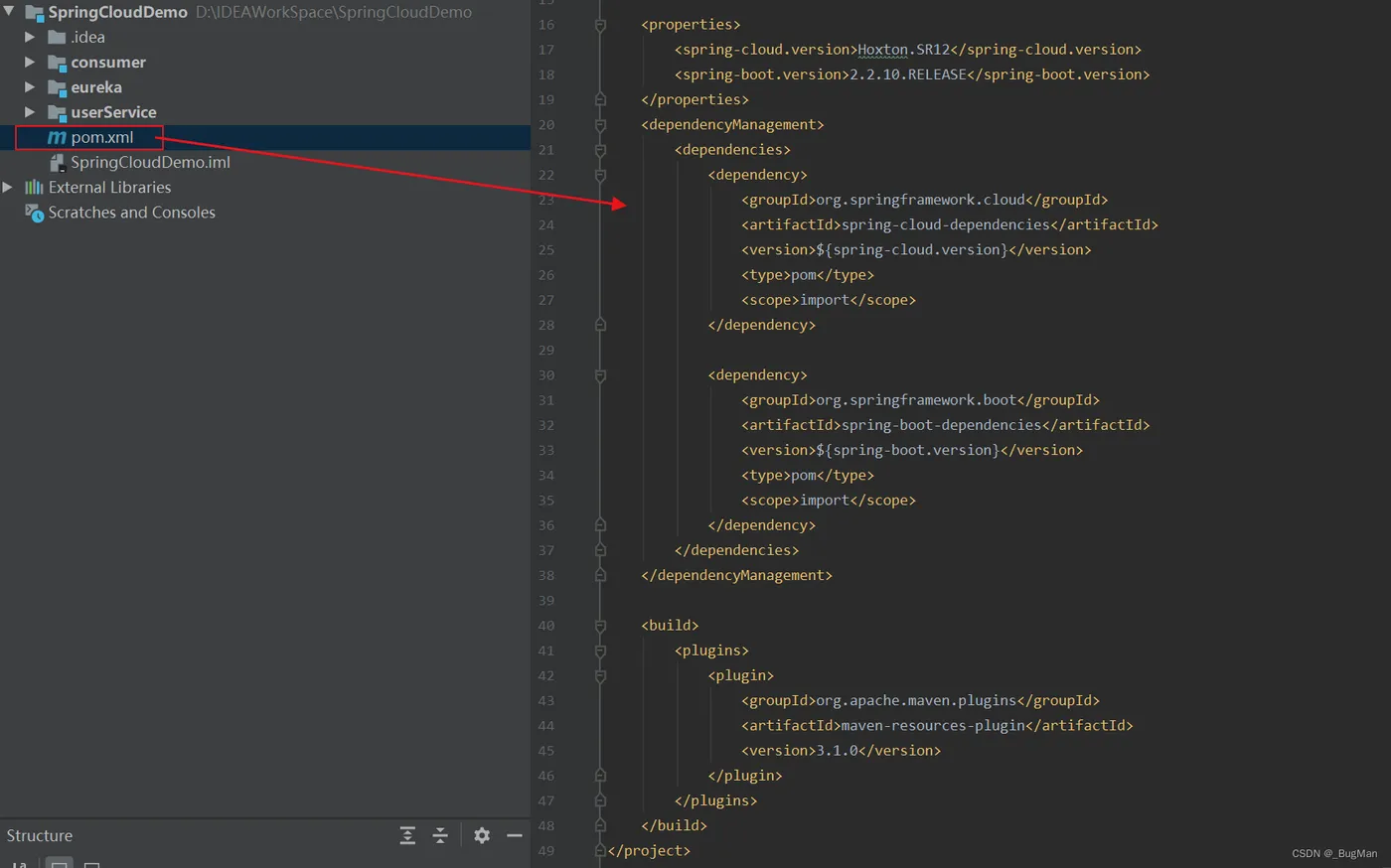Viewport: 1391px width, 868px height.
Task: Click fold end marker at line 19
Action: (x=600, y=99)
